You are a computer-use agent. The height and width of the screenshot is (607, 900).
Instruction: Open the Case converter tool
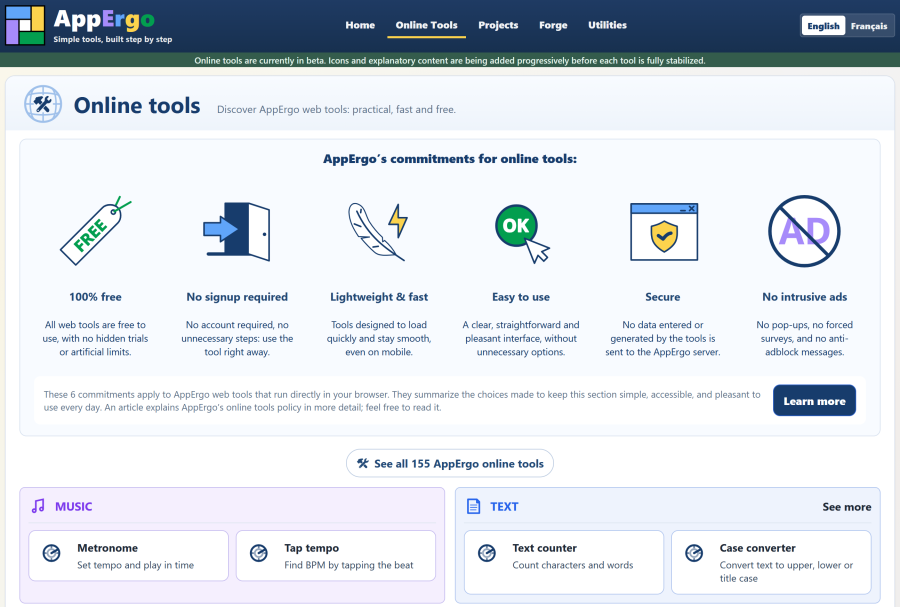coord(771,562)
